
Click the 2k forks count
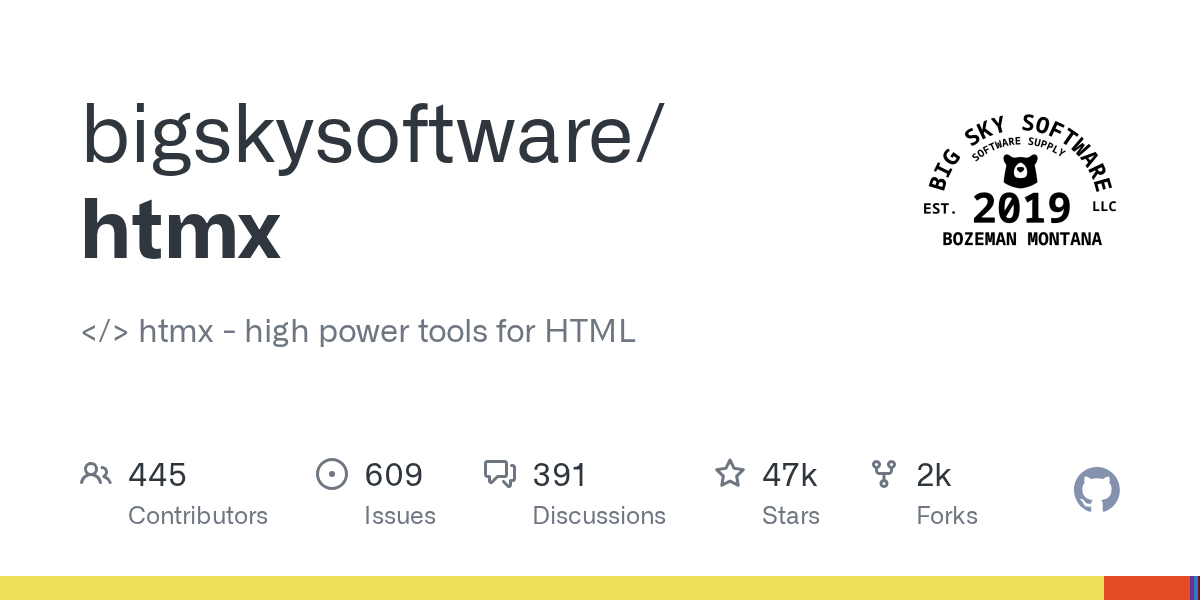click(x=933, y=474)
